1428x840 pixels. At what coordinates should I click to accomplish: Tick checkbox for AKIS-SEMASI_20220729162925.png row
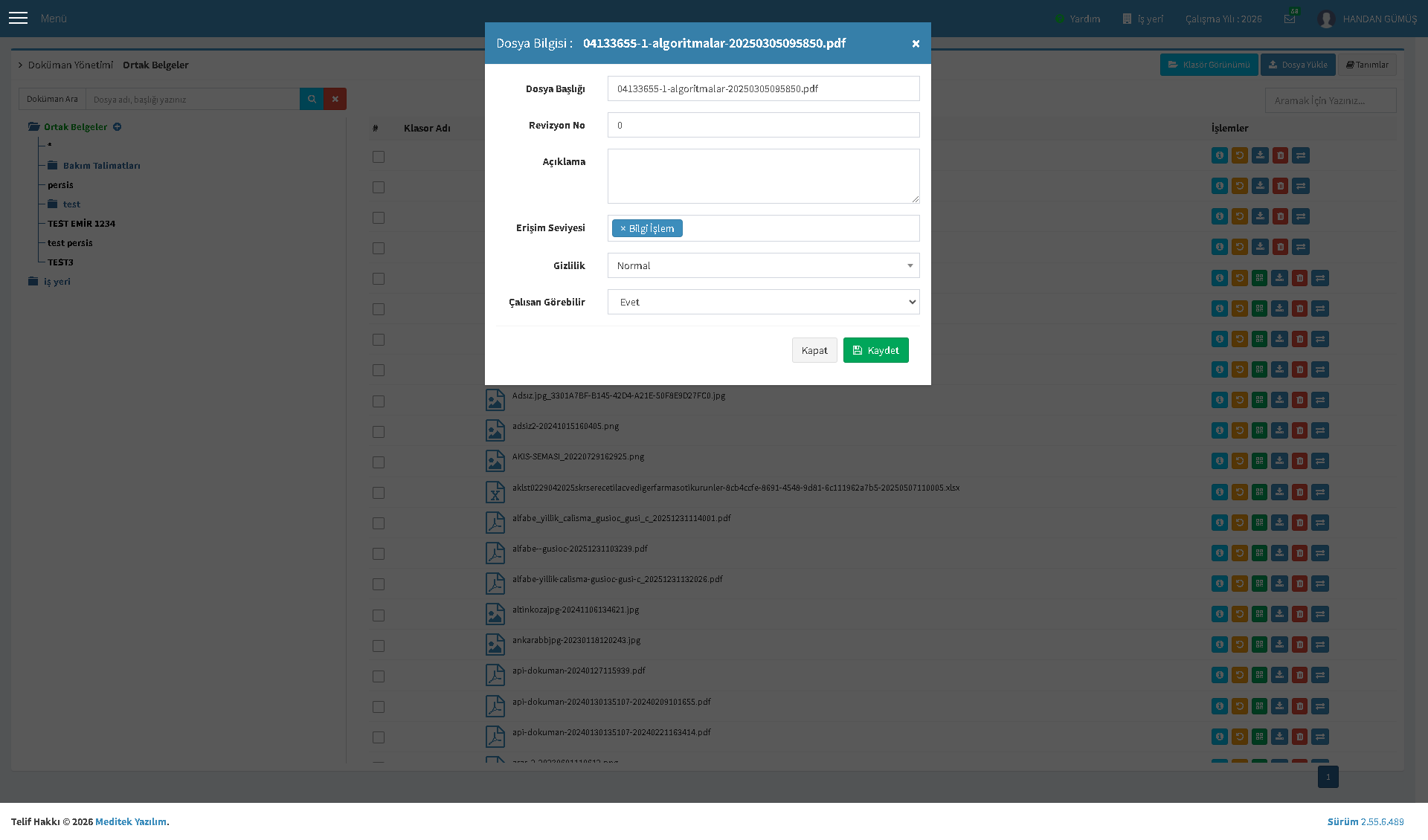click(379, 462)
